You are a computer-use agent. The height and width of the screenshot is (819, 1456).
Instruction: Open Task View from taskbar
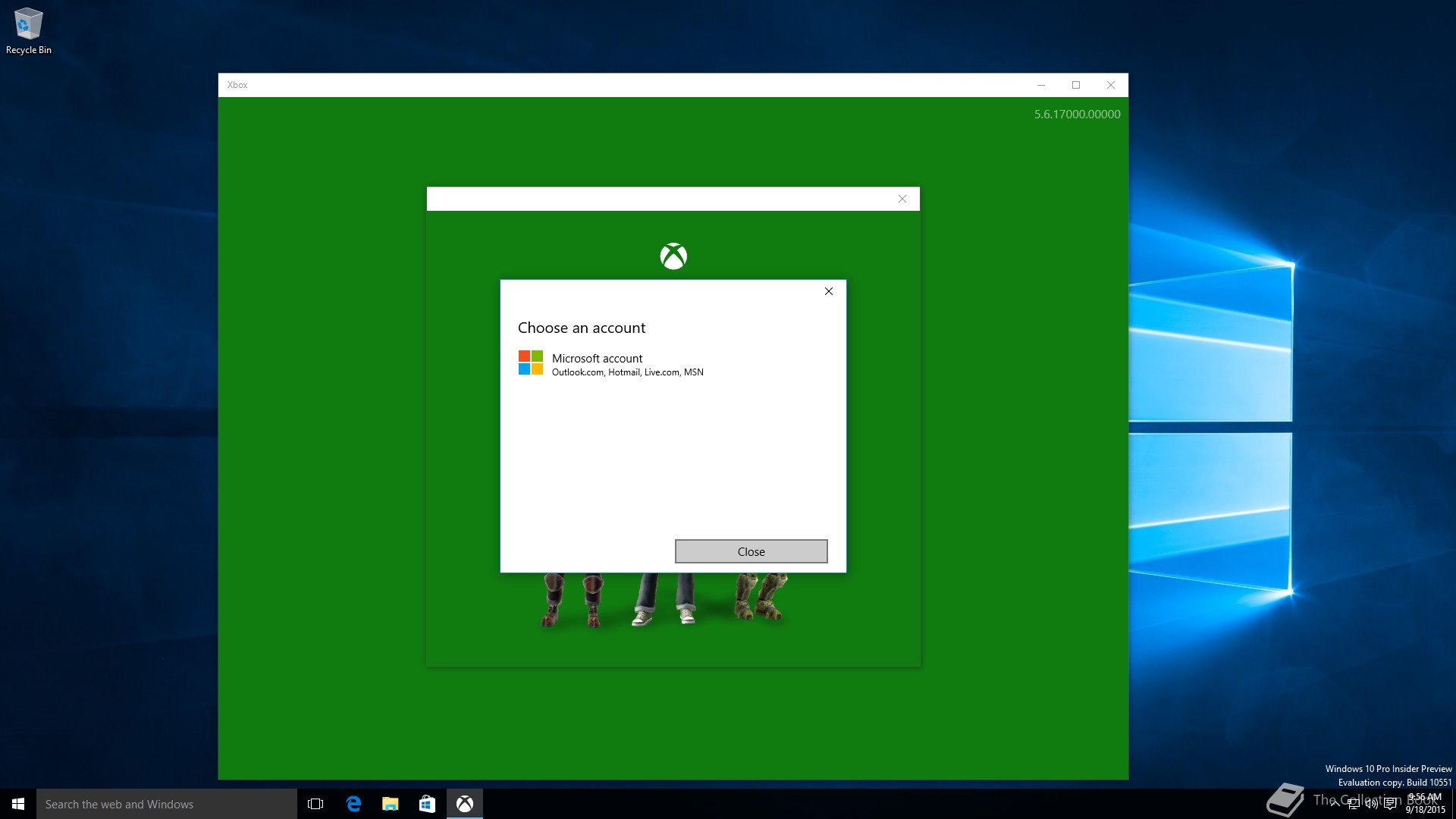point(315,804)
